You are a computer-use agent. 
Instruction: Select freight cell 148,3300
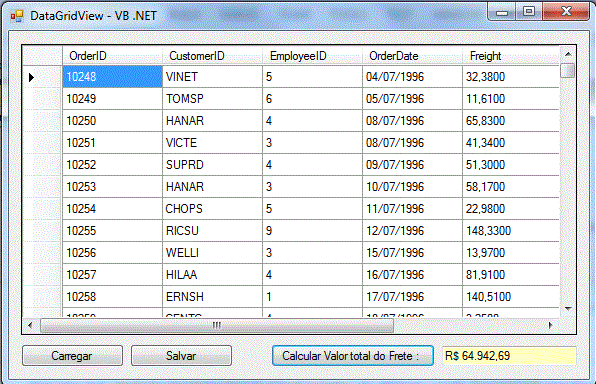511,231
